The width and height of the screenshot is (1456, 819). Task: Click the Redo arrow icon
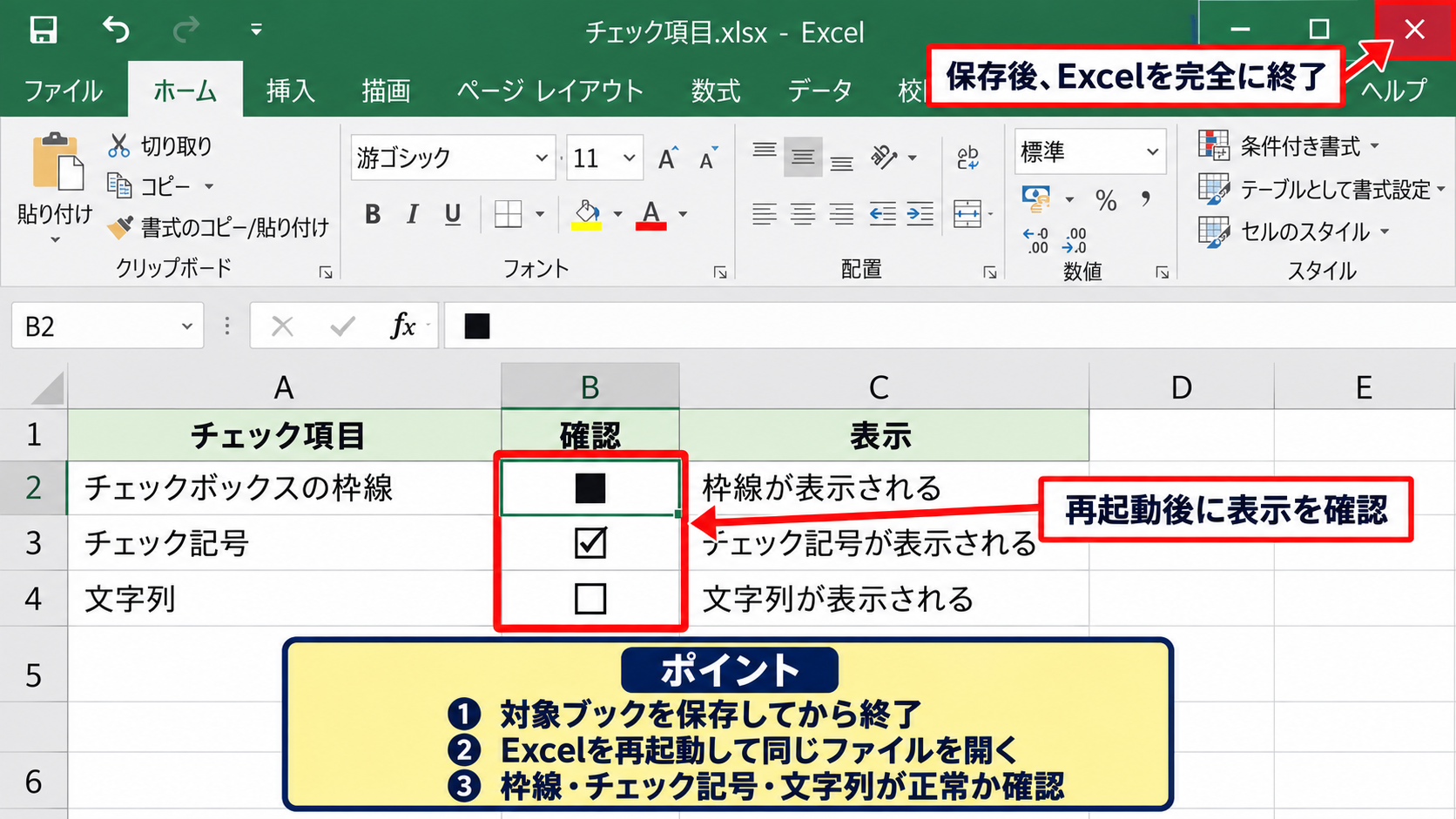[x=185, y=30]
